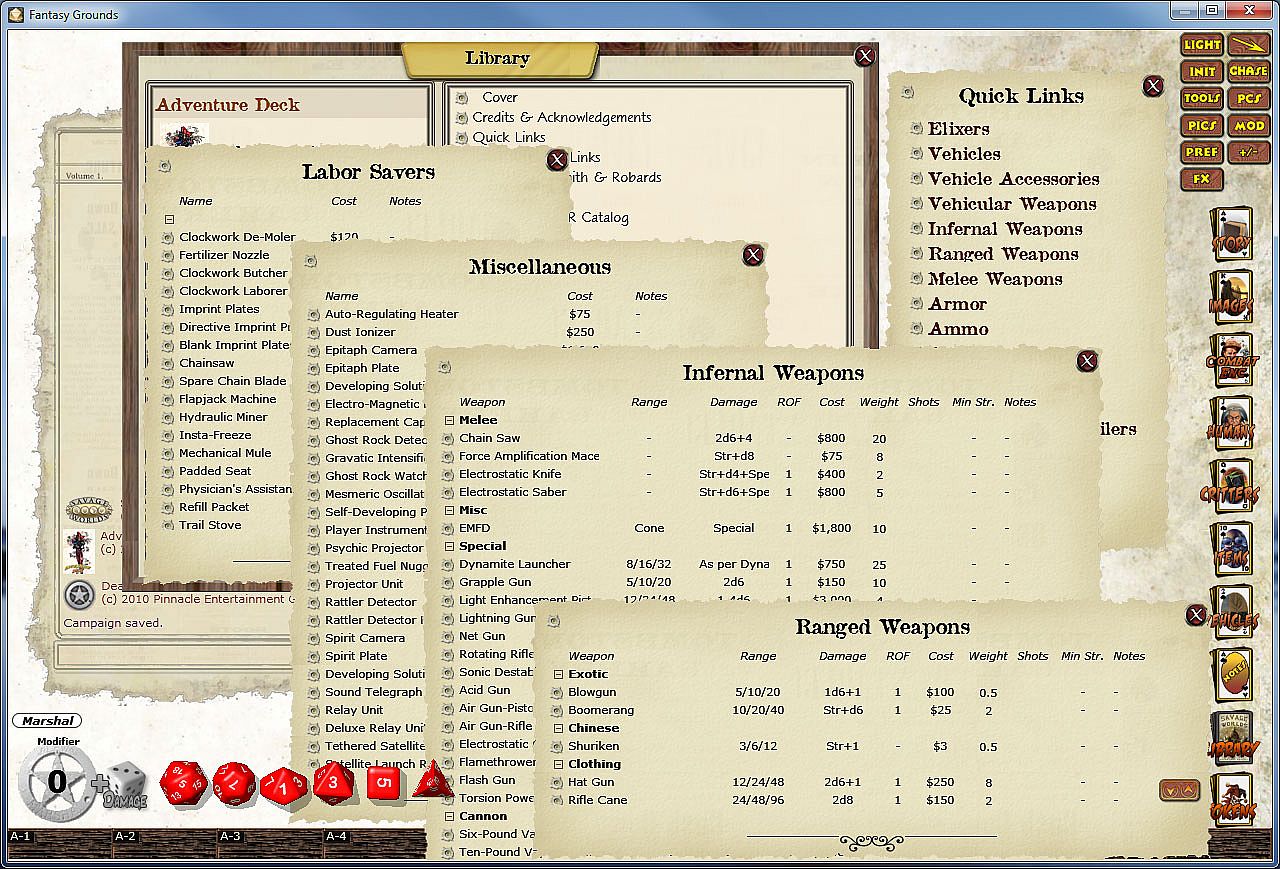Click the red twelve-sided die
The width and height of the screenshot is (1280, 869).
(x=235, y=783)
